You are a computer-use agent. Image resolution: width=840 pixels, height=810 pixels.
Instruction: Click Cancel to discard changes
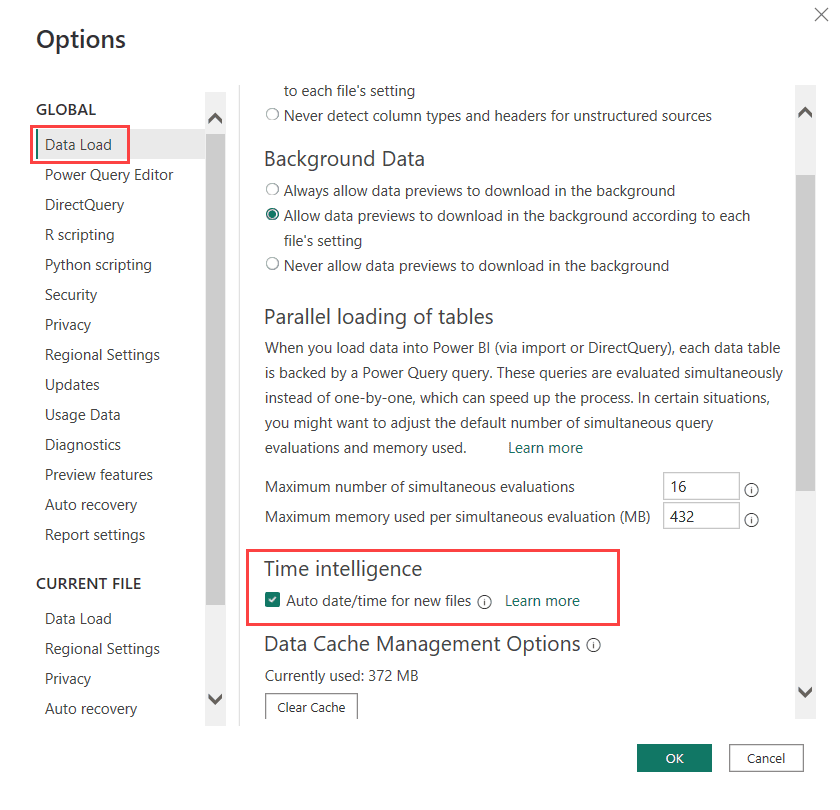[766, 758]
